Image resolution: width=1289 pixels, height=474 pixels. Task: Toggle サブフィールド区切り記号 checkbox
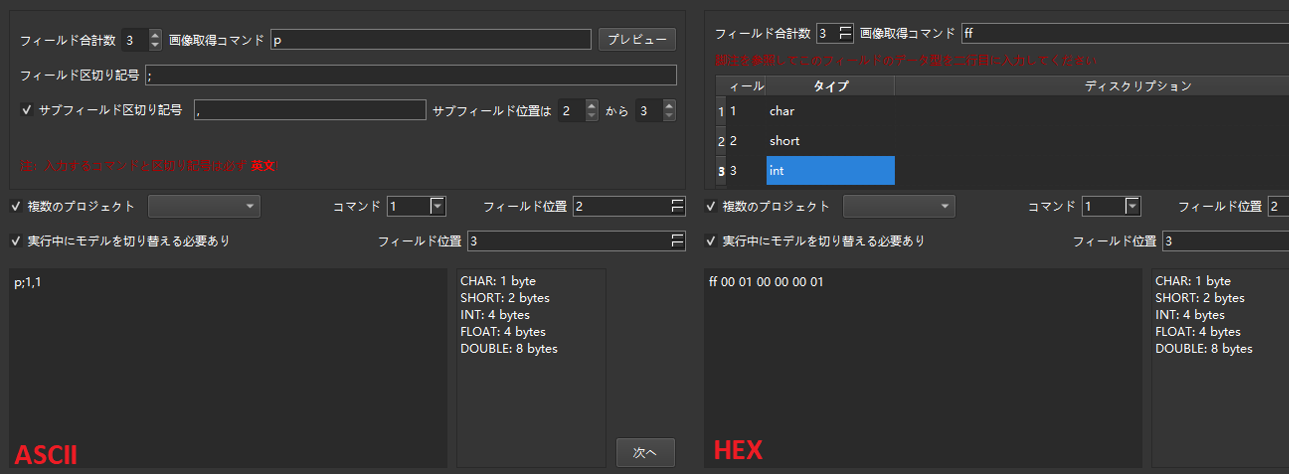pyautogui.click(x=27, y=110)
